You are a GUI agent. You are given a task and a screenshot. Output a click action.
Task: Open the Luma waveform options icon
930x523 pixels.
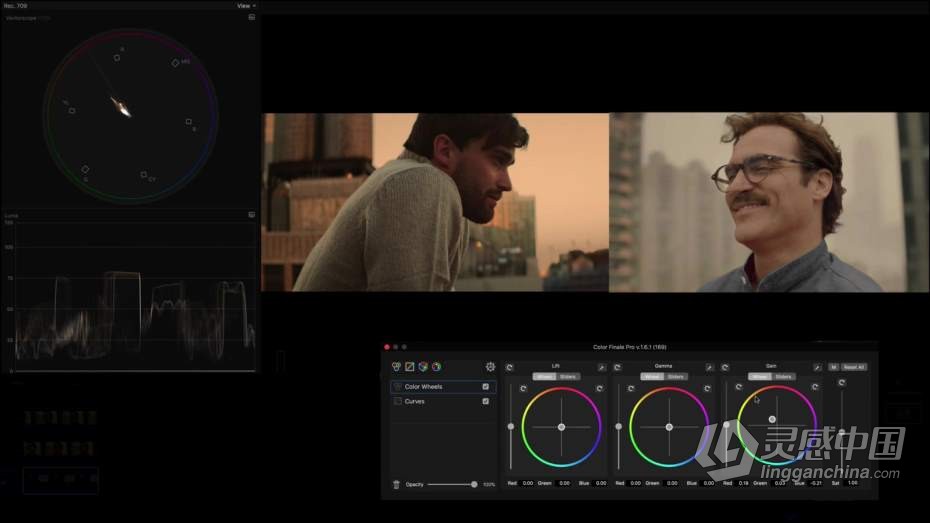[x=251, y=215]
